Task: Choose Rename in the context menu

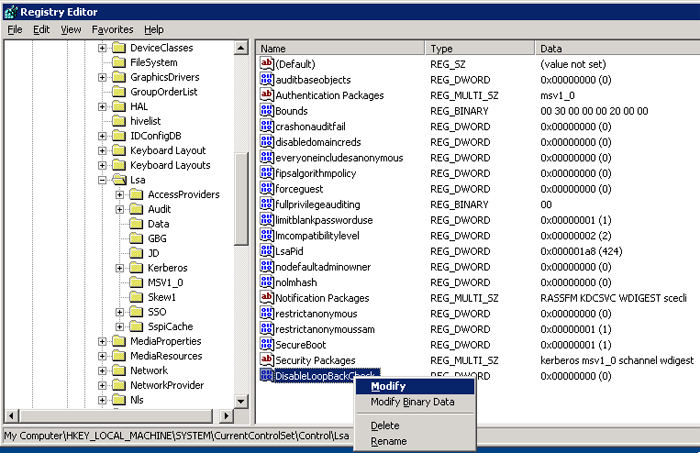Action: point(415,441)
